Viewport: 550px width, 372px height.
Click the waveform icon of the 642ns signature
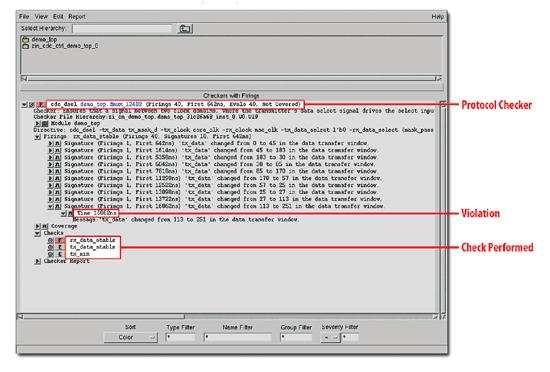pos(58,143)
